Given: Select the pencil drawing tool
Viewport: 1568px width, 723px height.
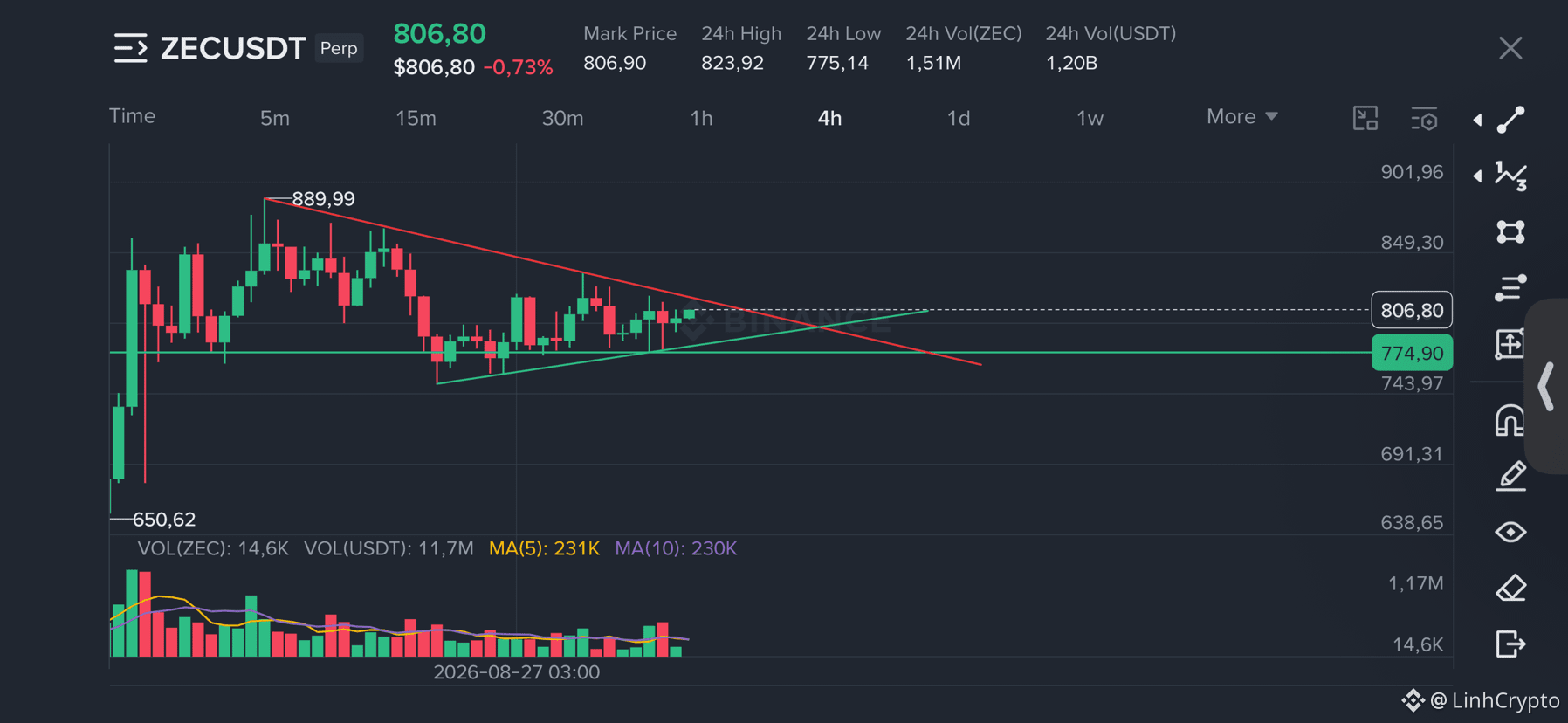Looking at the screenshot, I should pyautogui.click(x=1511, y=477).
